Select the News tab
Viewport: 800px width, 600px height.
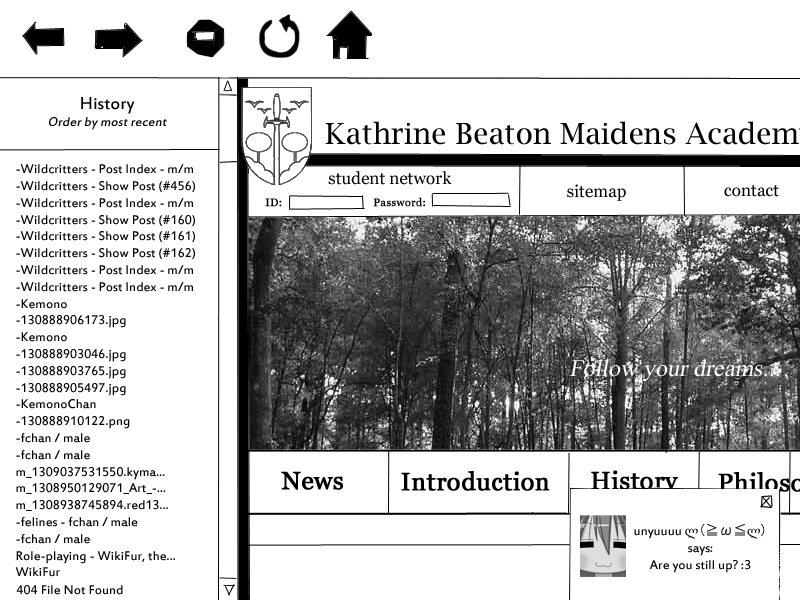pos(313,482)
